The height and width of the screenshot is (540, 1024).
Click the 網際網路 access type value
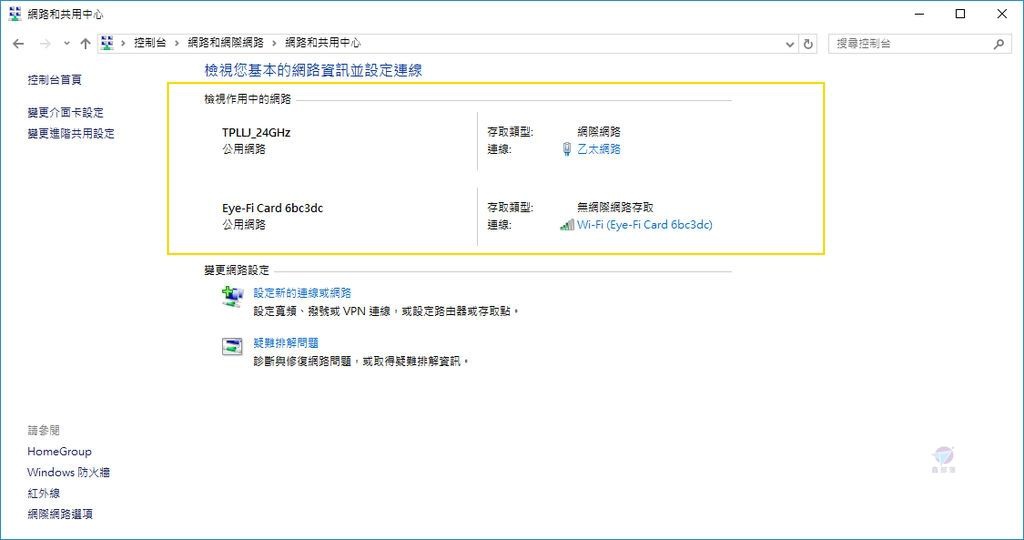pyautogui.click(x=599, y=132)
